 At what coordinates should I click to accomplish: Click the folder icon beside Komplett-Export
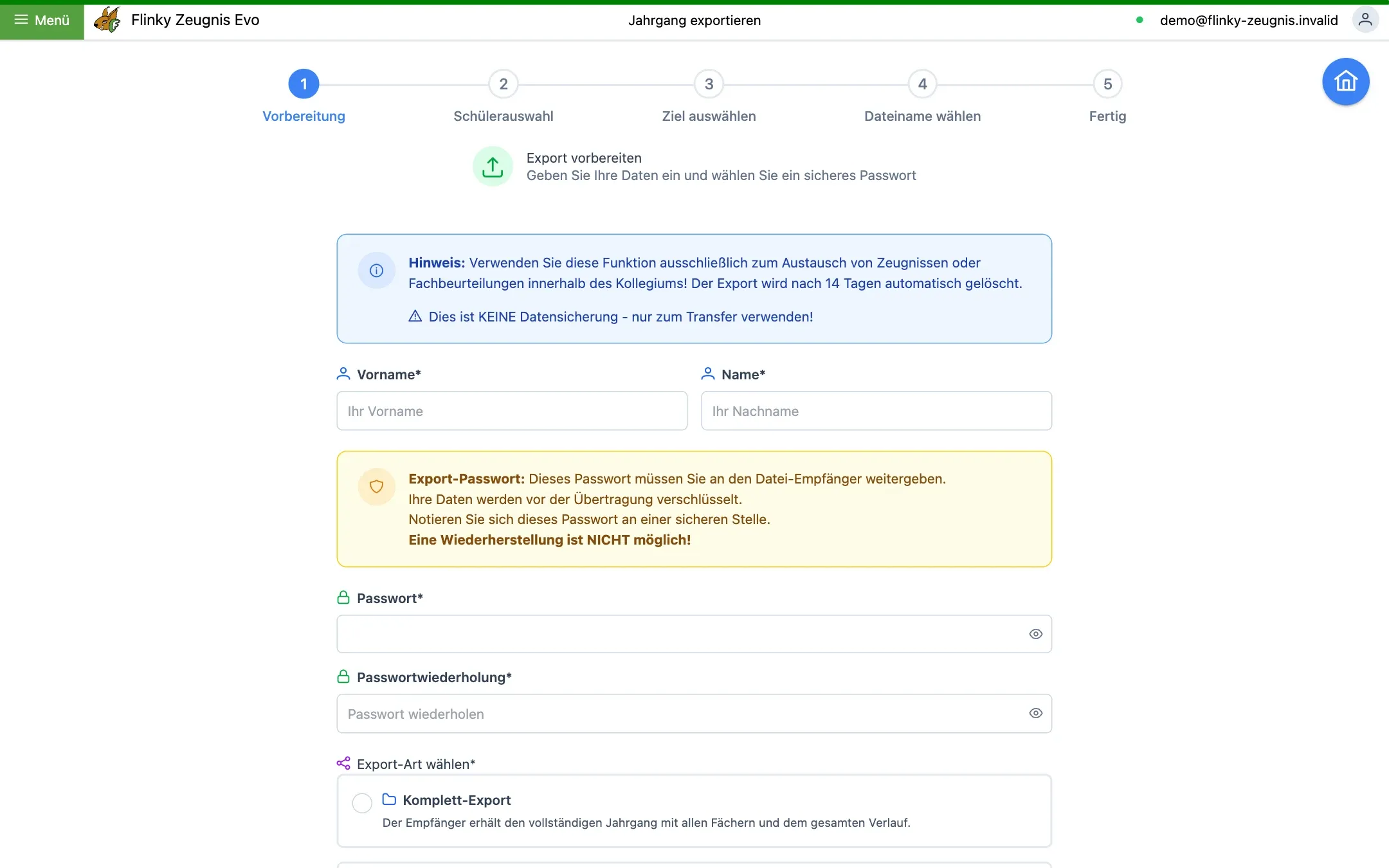(389, 799)
